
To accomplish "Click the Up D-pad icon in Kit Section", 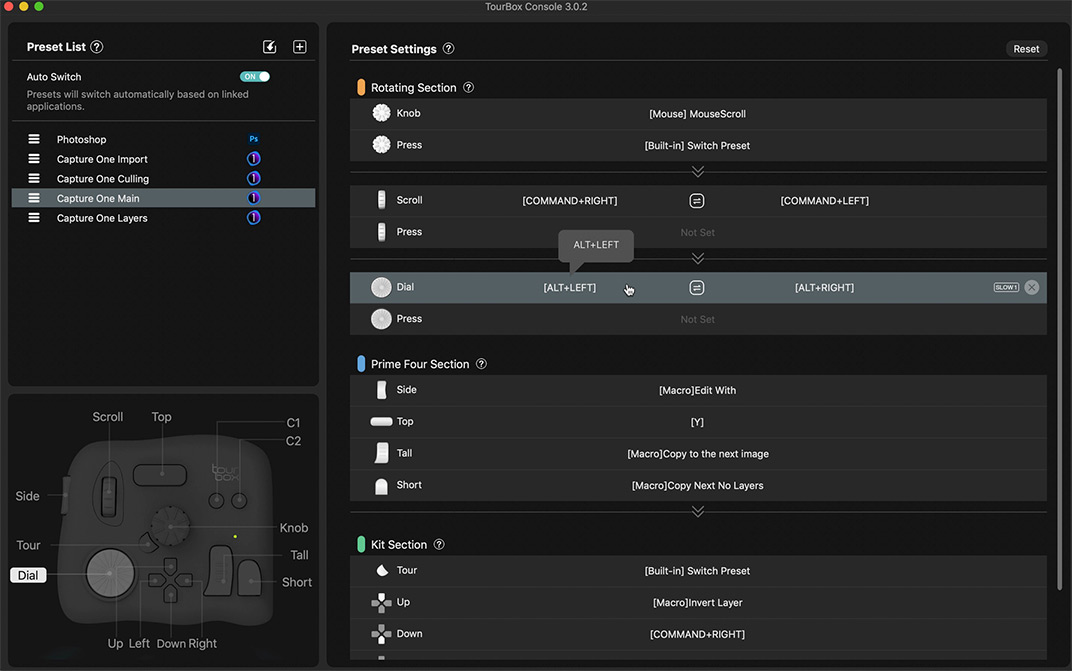I will [x=381, y=602].
